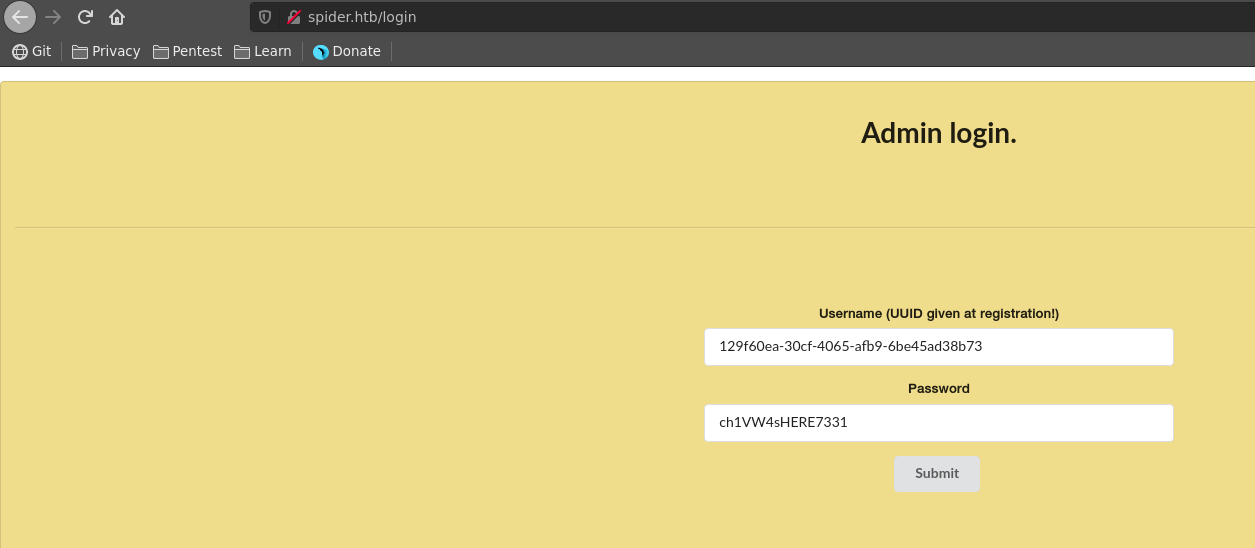
Task: Click the insecure connection padlock icon
Action: click(294, 17)
